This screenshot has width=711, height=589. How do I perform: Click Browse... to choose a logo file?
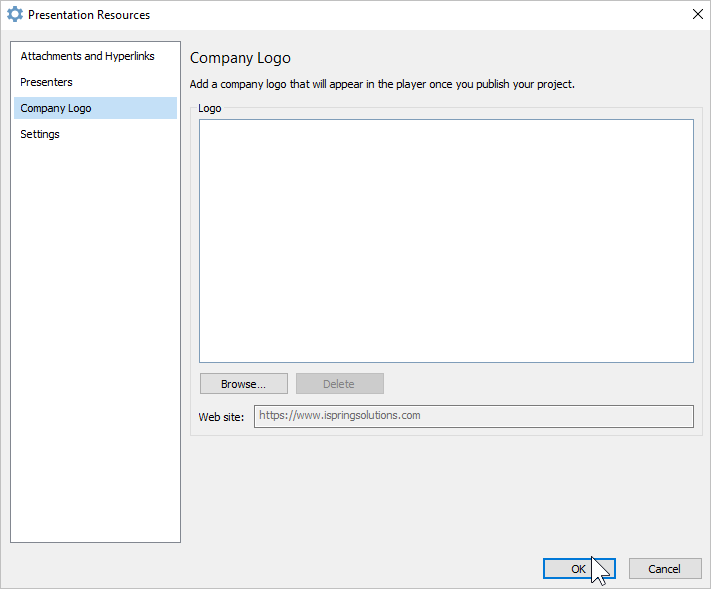(x=243, y=384)
